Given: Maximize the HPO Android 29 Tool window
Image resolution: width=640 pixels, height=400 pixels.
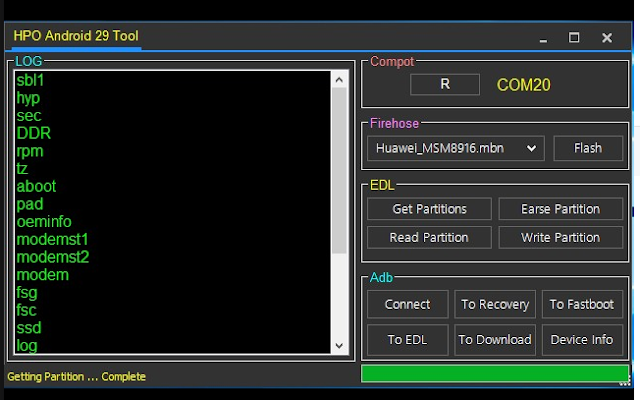Looking at the screenshot, I should click(x=574, y=38).
